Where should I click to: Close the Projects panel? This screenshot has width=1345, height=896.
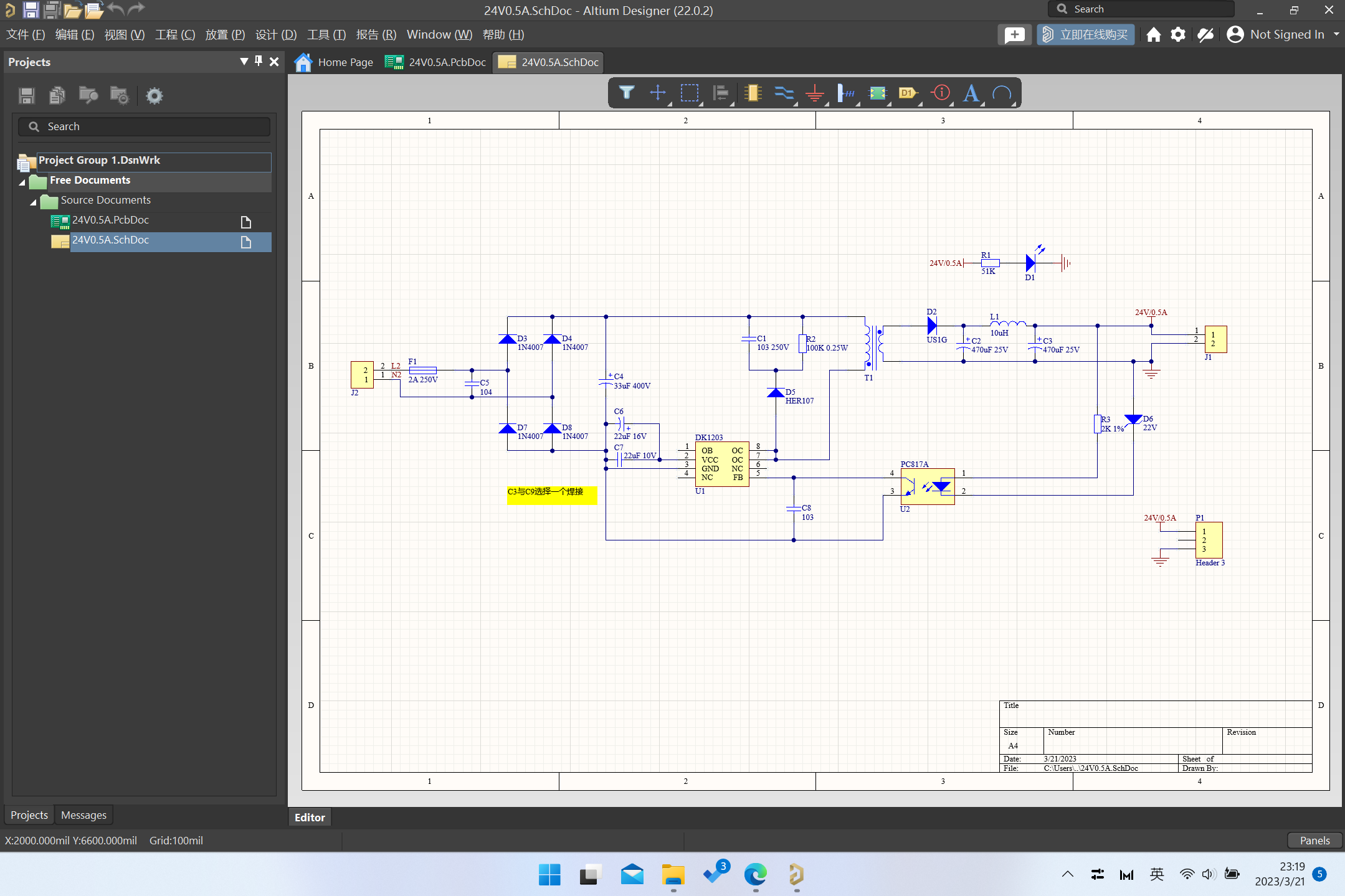[274, 62]
